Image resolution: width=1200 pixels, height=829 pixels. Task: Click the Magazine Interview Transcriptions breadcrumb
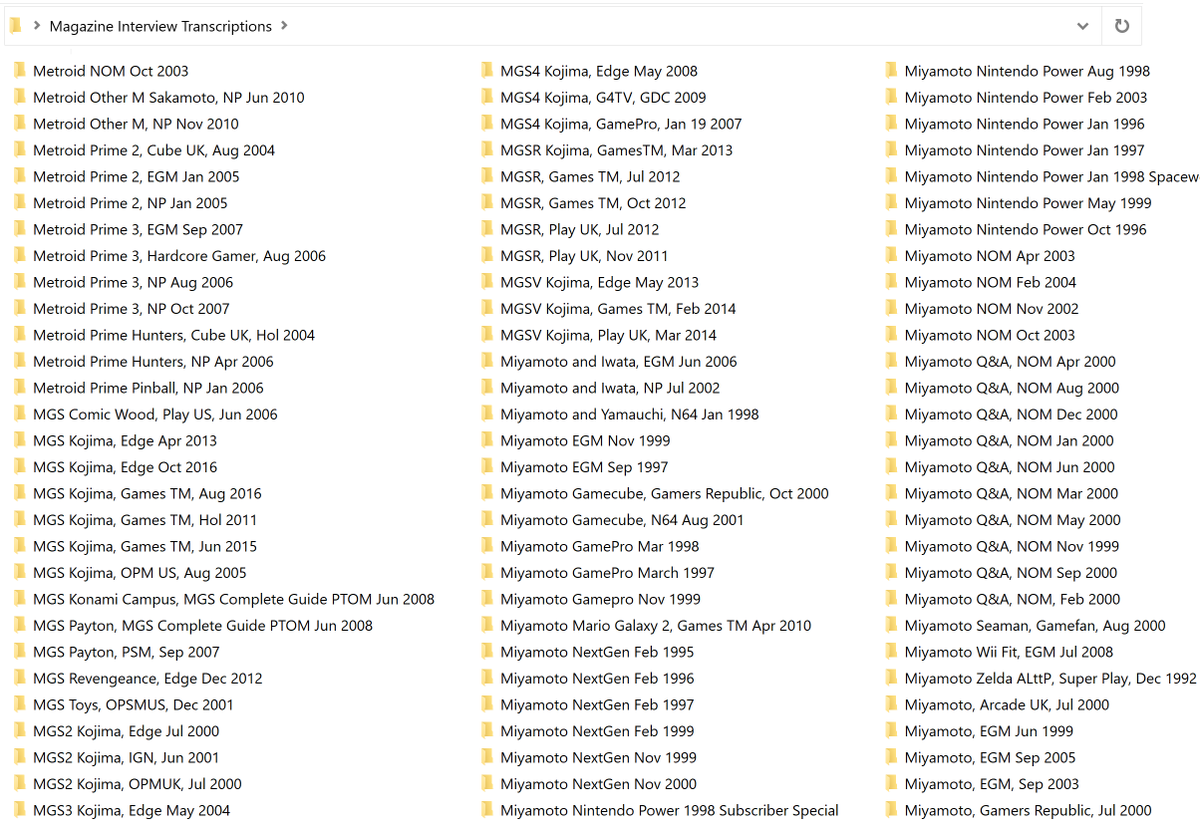[160, 26]
